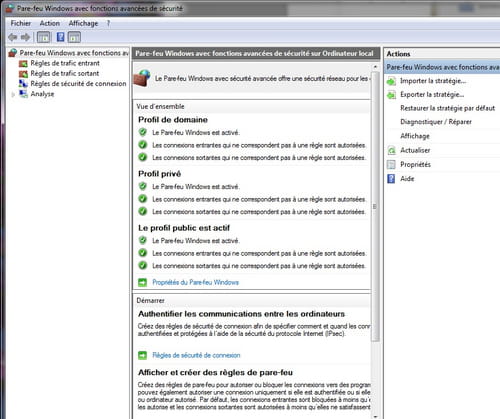Click Profil de domaine heading
Viewport: 500px width, 419px height.
point(173,120)
